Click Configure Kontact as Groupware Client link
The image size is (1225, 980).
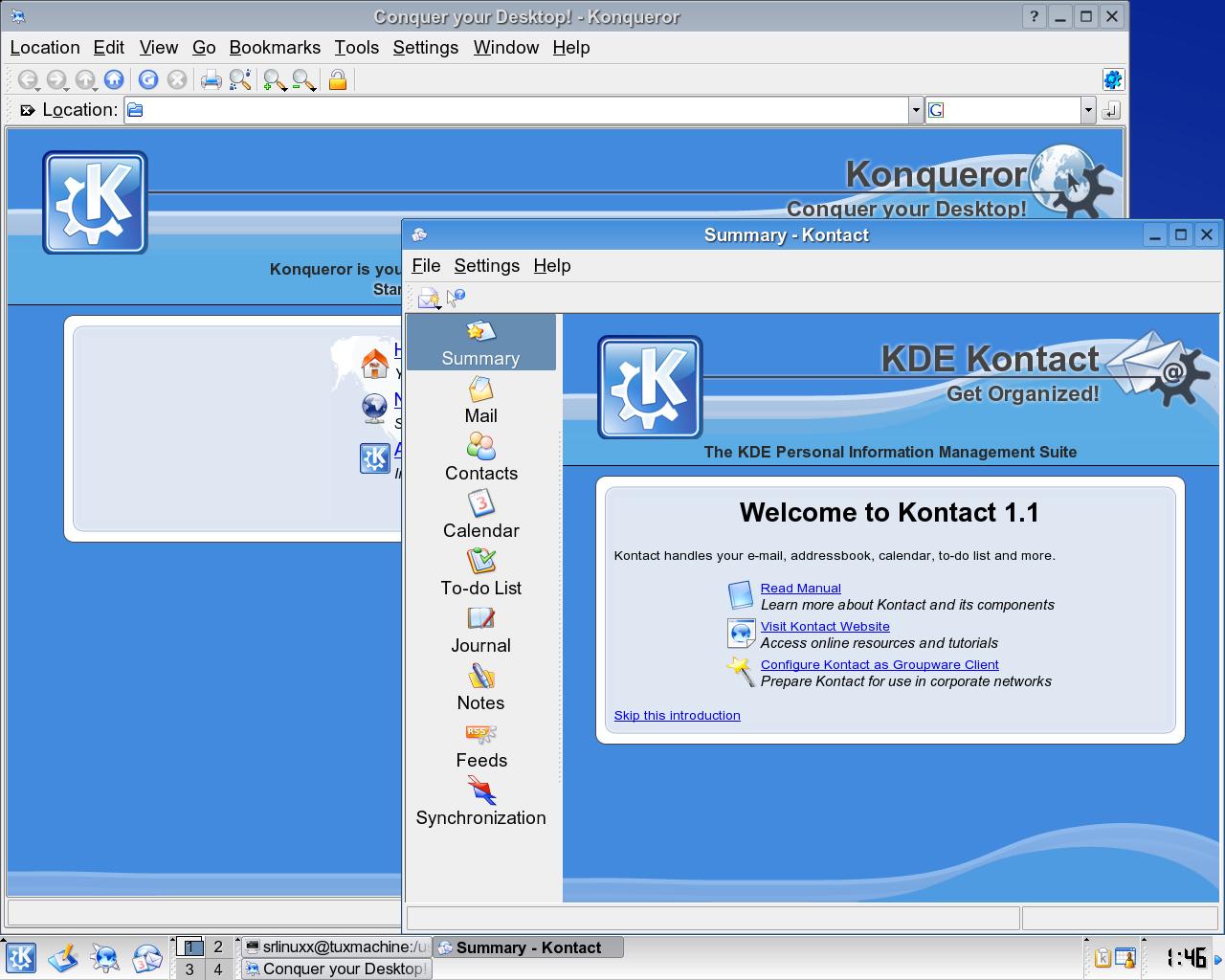click(880, 664)
